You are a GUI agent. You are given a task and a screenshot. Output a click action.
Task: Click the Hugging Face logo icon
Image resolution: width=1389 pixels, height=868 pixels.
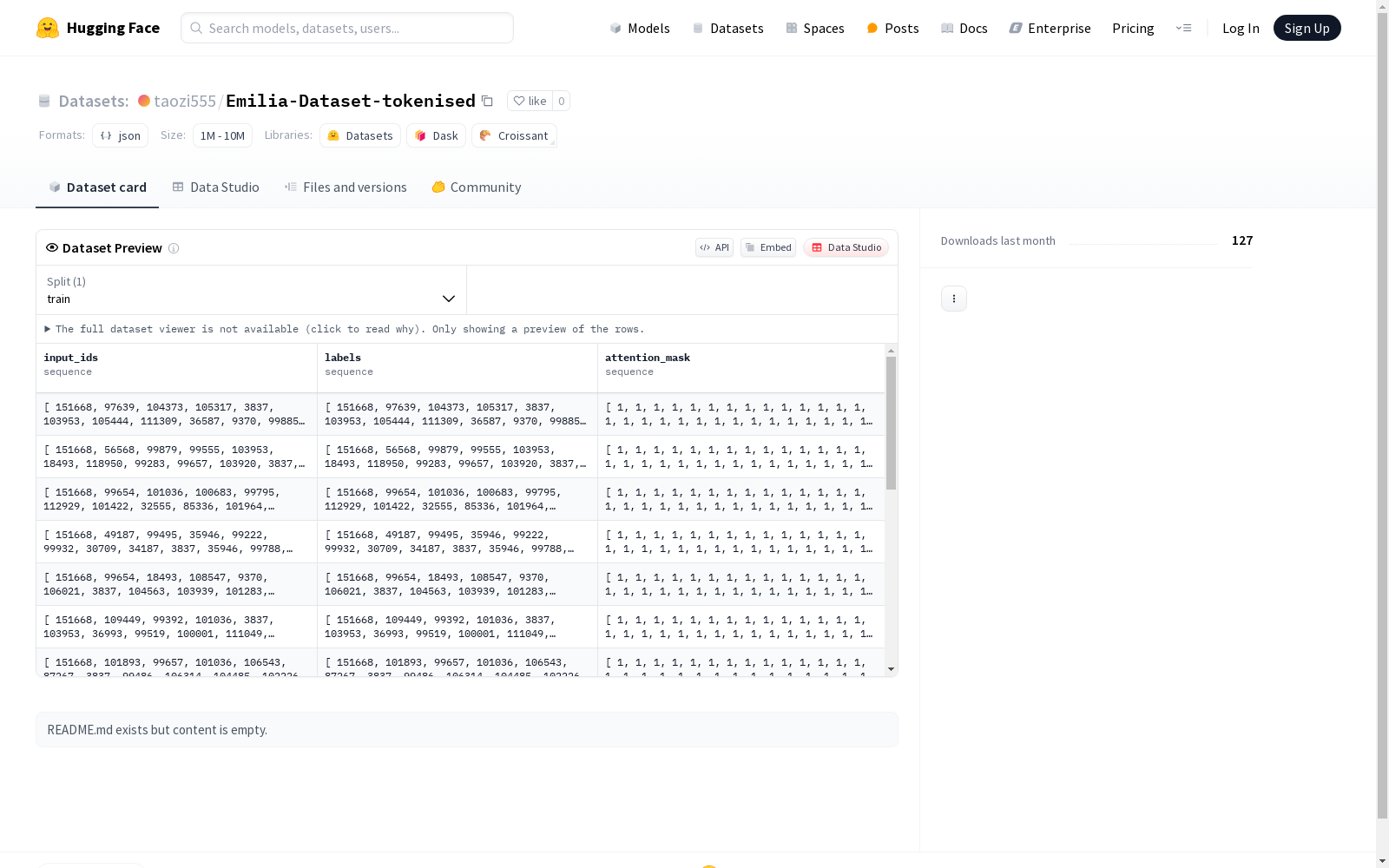(x=48, y=28)
